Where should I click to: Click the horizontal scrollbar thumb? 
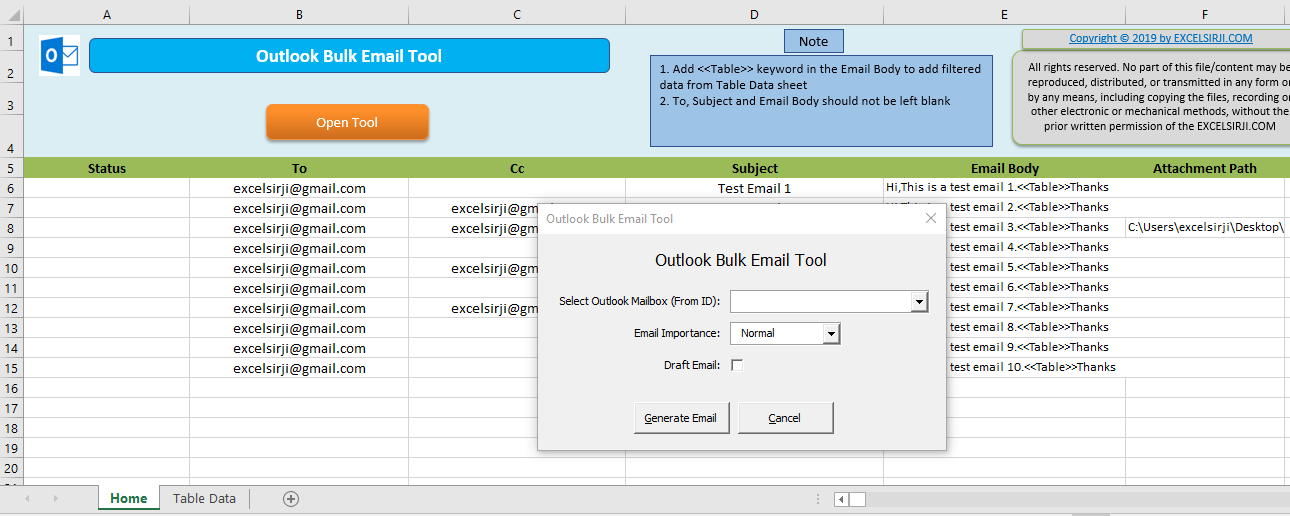858,499
